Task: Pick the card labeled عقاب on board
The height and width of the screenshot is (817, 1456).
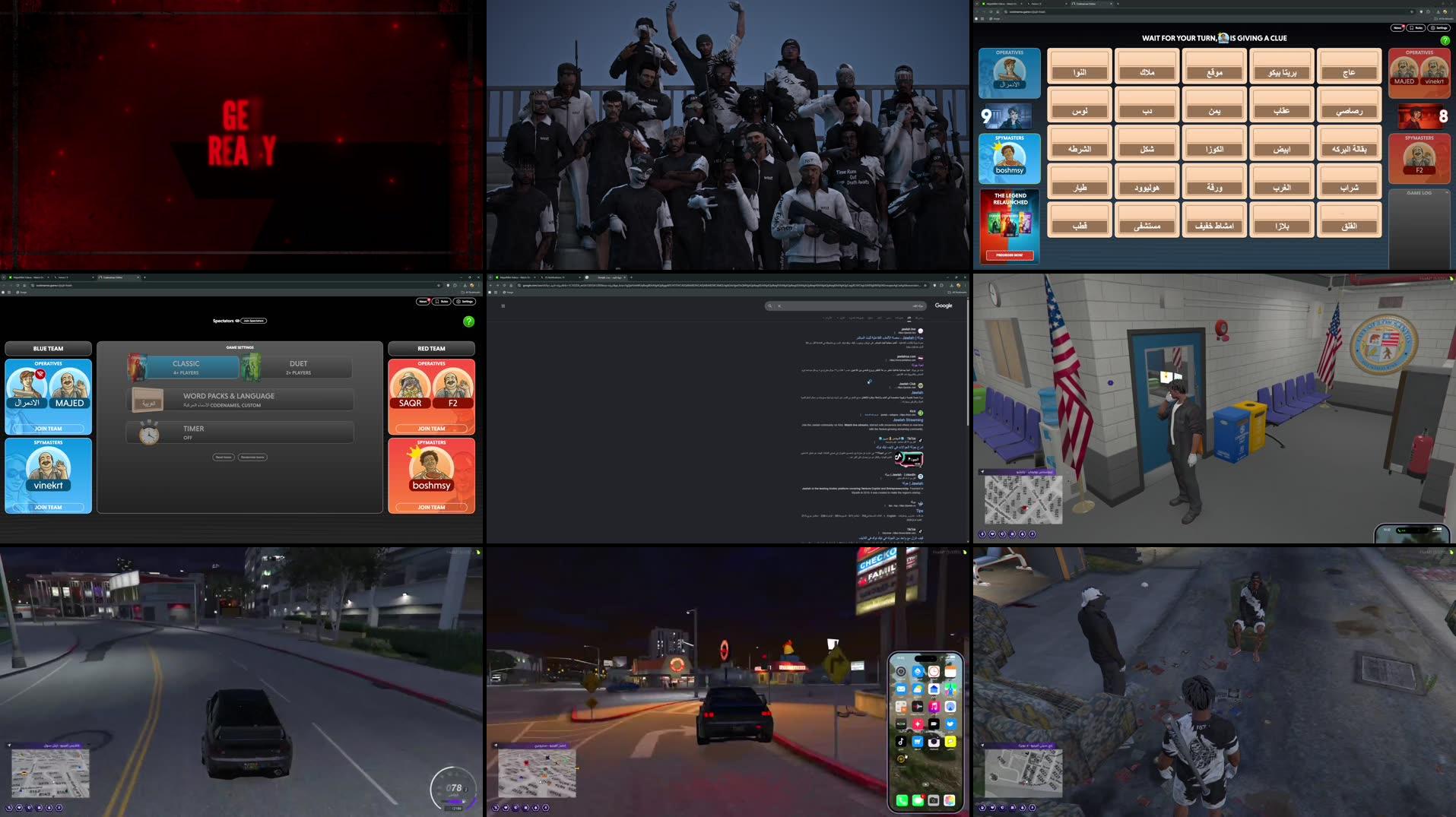Action: click(1282, 105)
